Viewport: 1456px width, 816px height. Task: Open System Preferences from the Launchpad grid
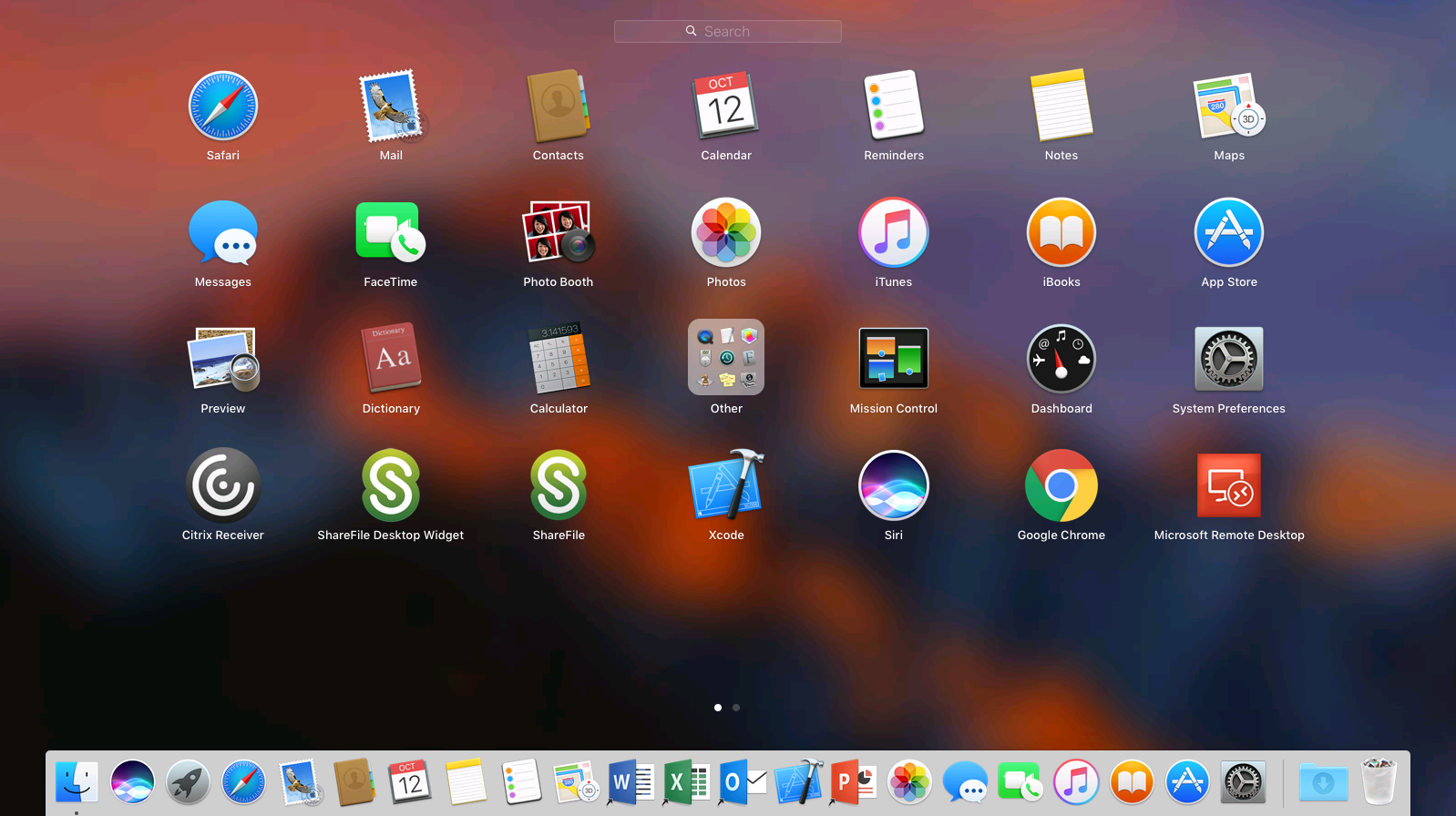click(x=1229, y=359)
